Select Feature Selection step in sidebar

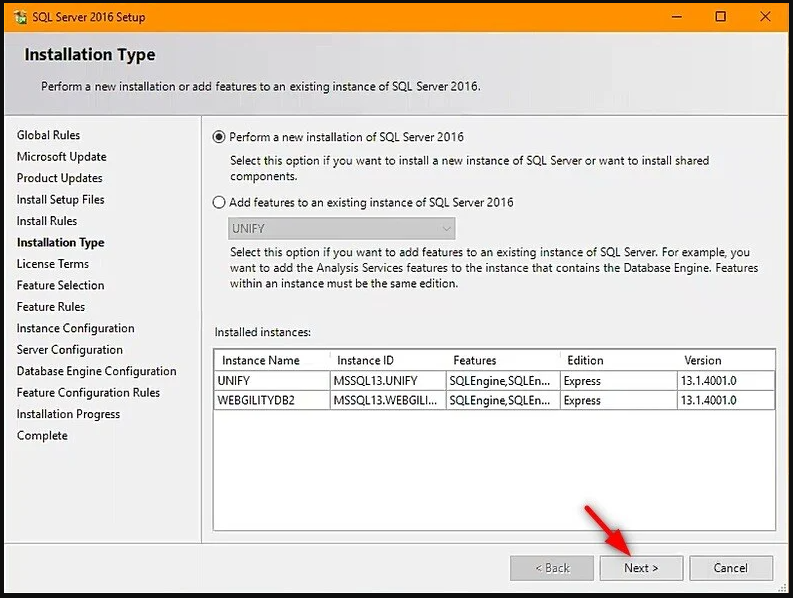pyautogui.click(x=60, y=285)
